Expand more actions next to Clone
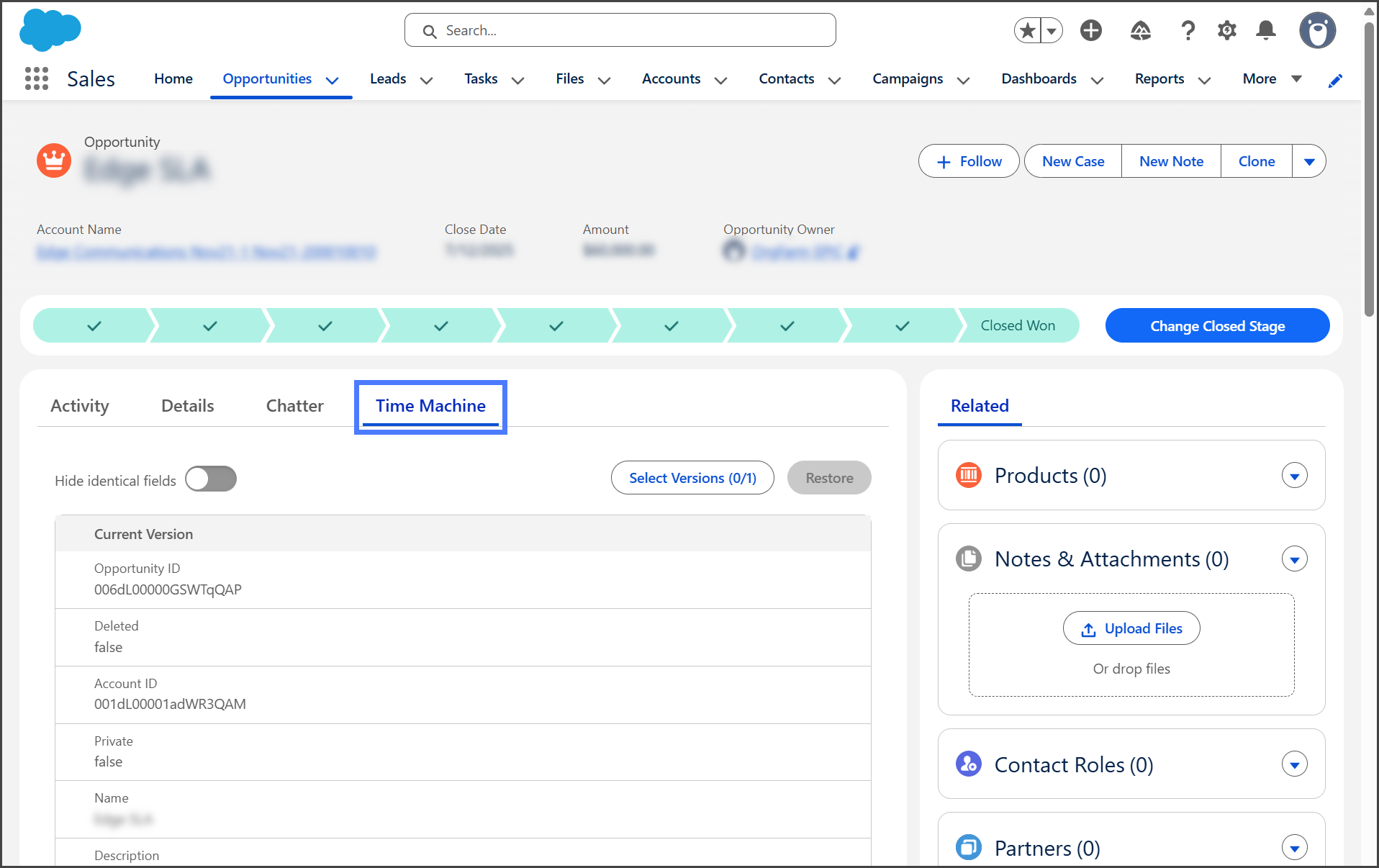Viewport: 1379px width, 868px height. tap(1309, 161)
